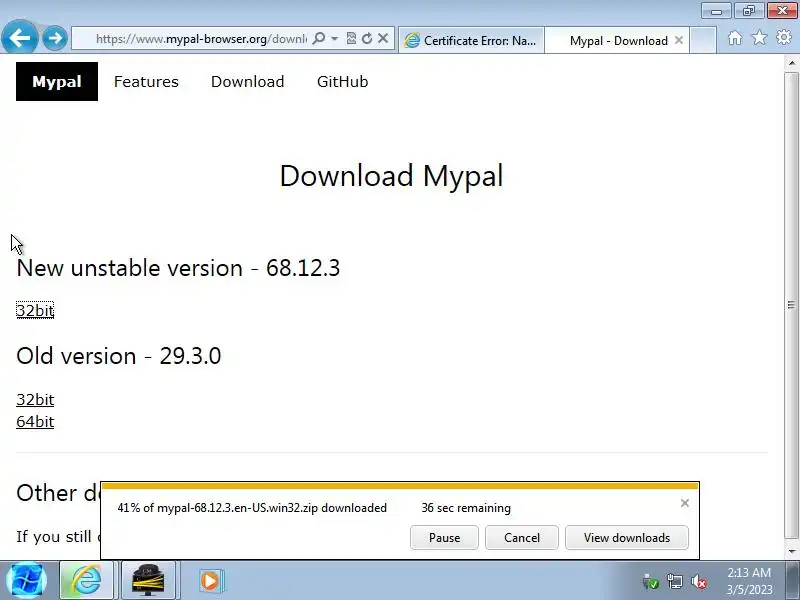Refresh the page using the reload icon

click(367, 39)
